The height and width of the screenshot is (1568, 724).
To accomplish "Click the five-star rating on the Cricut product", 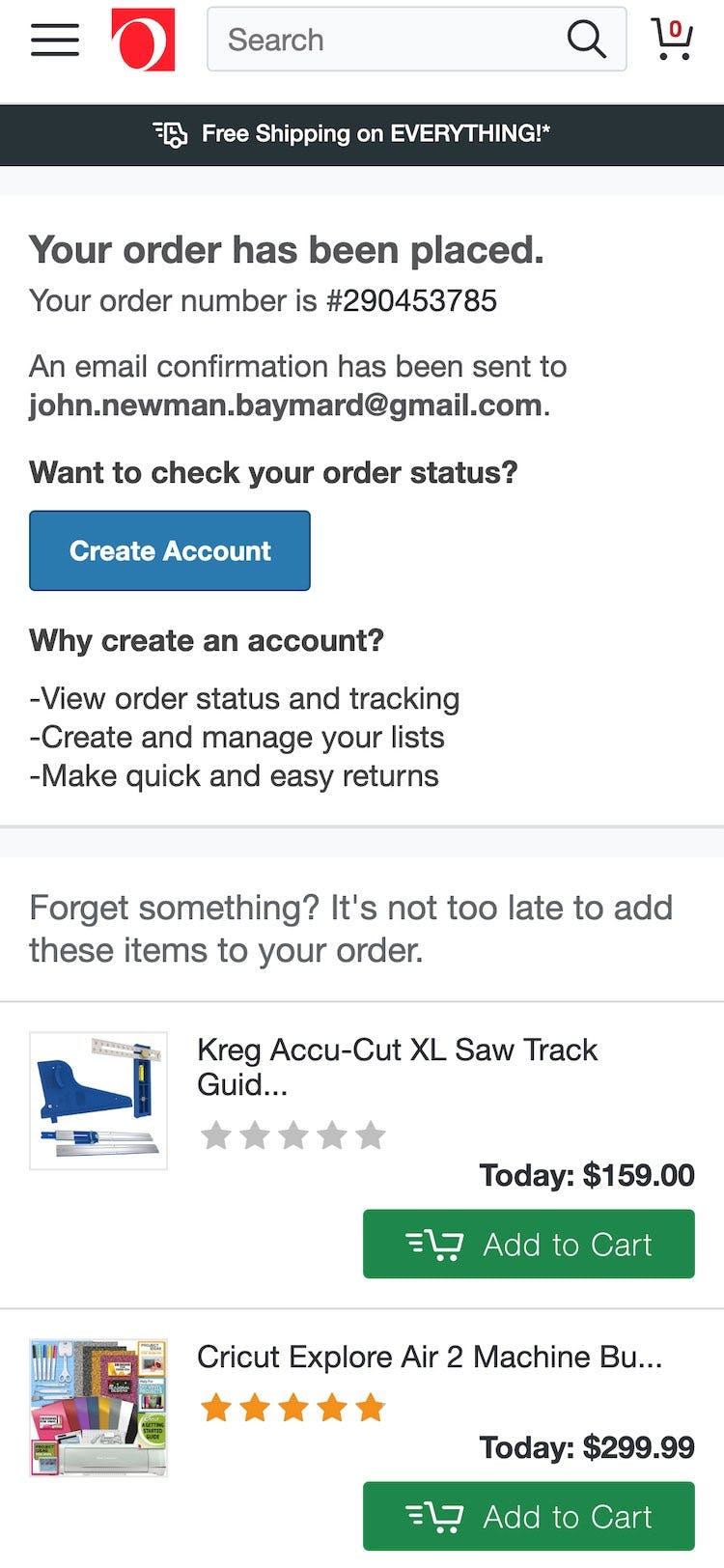I will point(292,1408).
